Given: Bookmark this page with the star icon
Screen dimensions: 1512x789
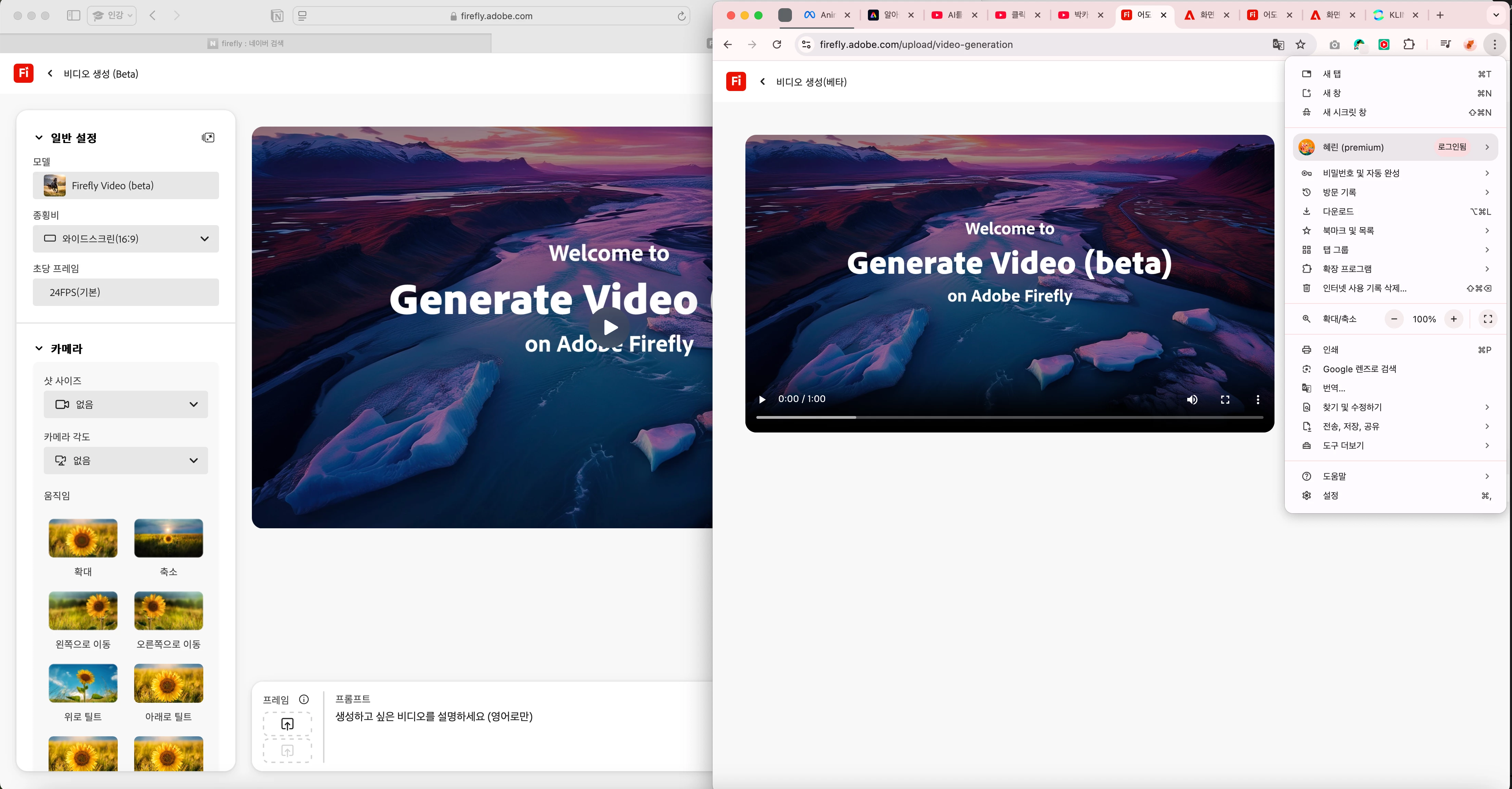Looking at the screenshot, I should pos(1301,44).
